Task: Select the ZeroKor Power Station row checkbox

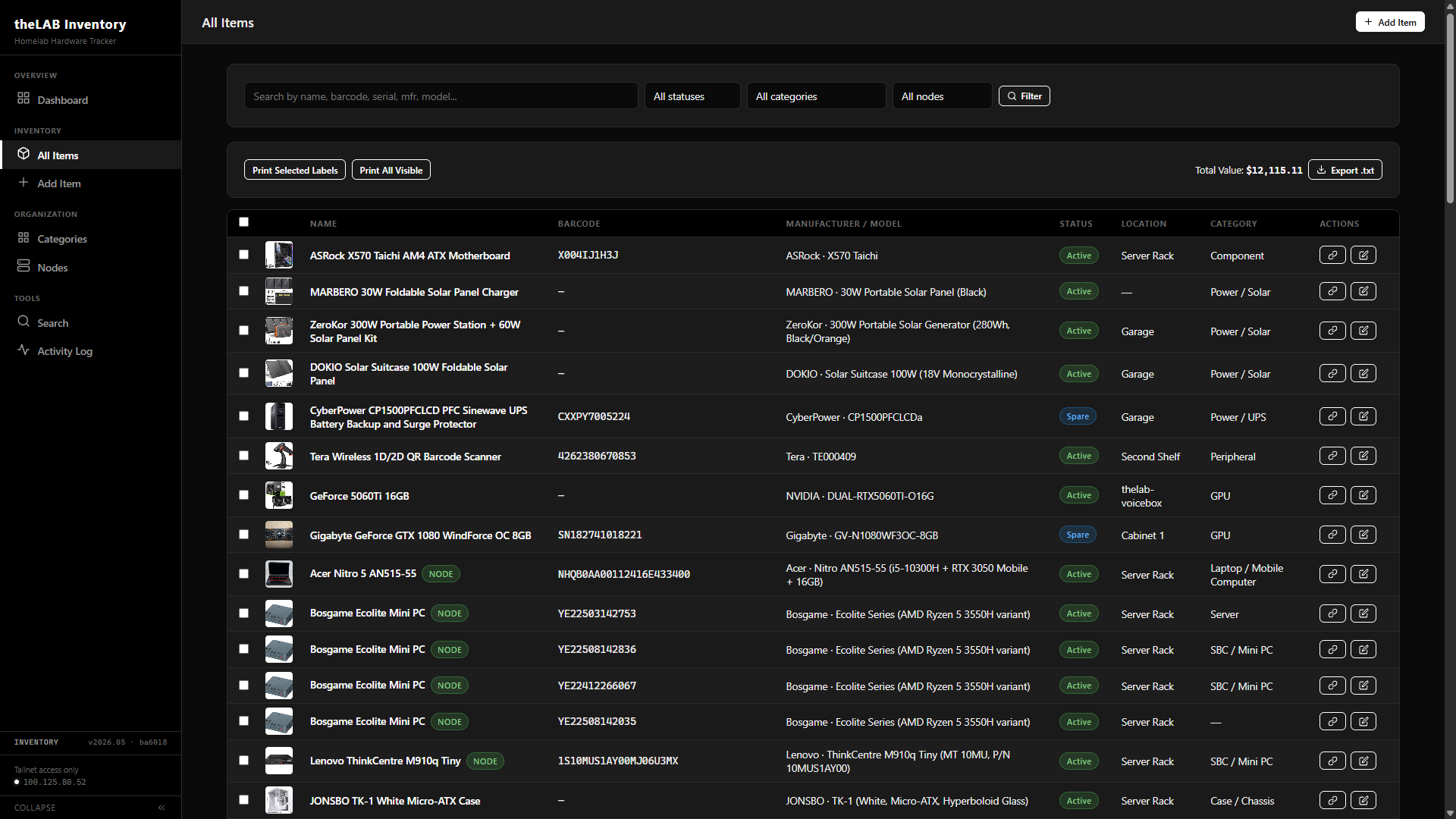Action: [x=243, y=331]
